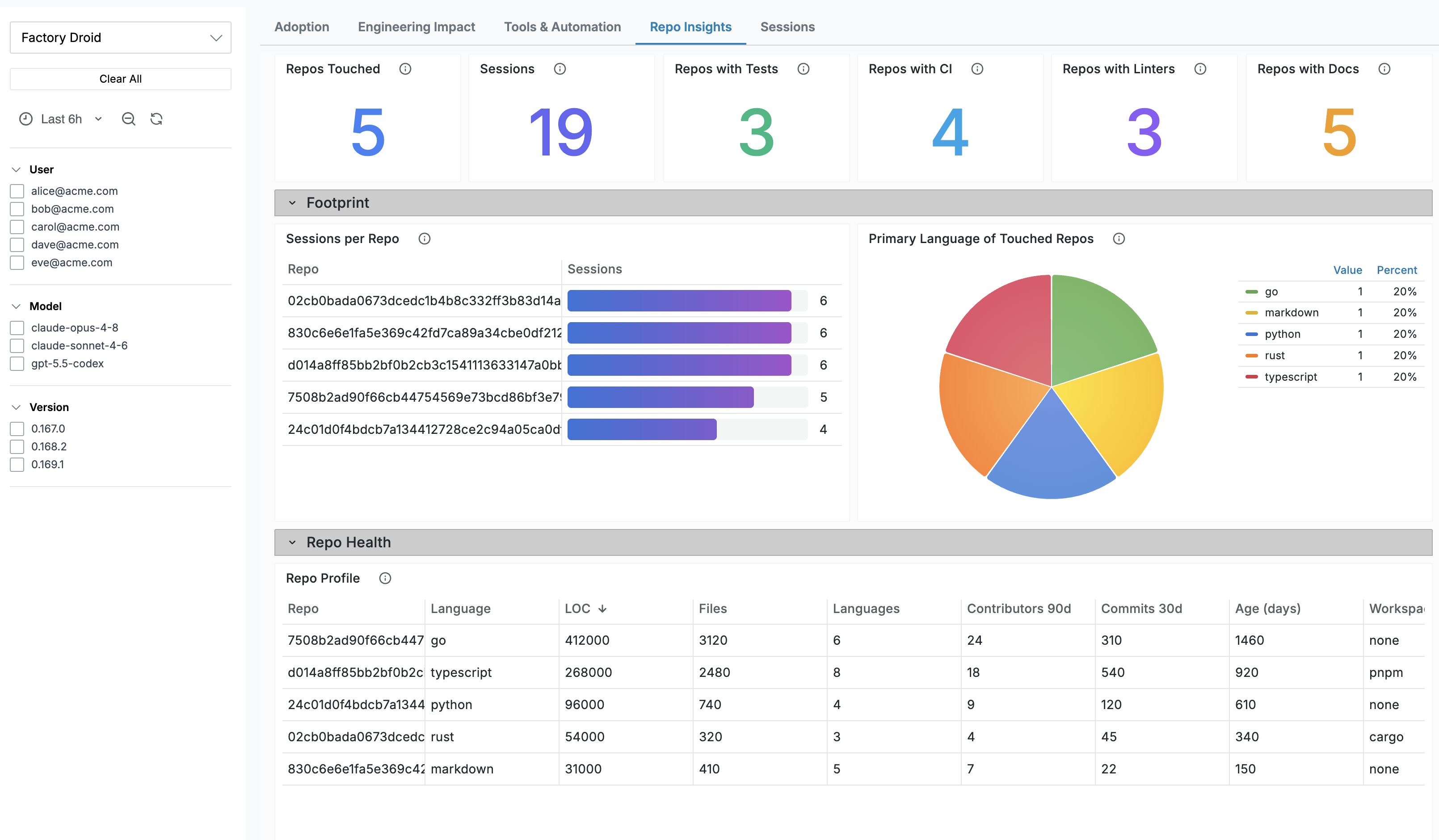
Task: Refresh the dashboard data
Action: point(156,119)
